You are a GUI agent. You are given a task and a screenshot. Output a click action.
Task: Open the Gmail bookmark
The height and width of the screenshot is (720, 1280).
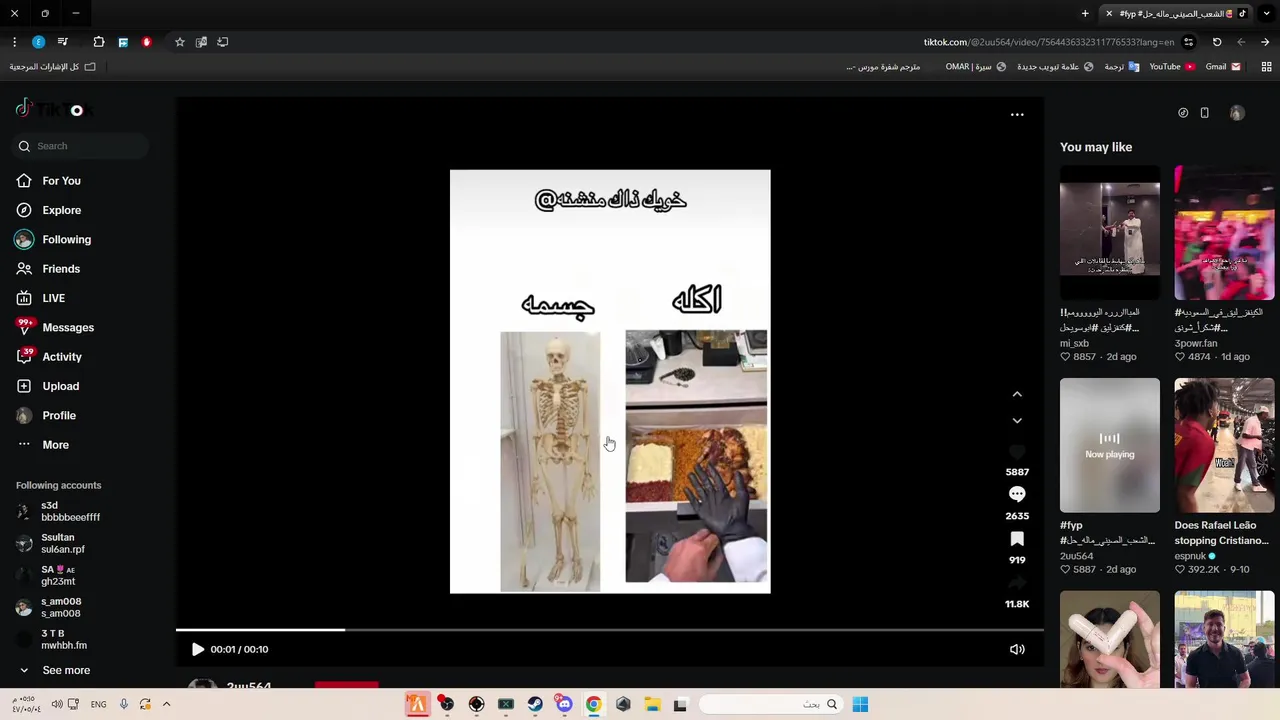[1223, 67]
